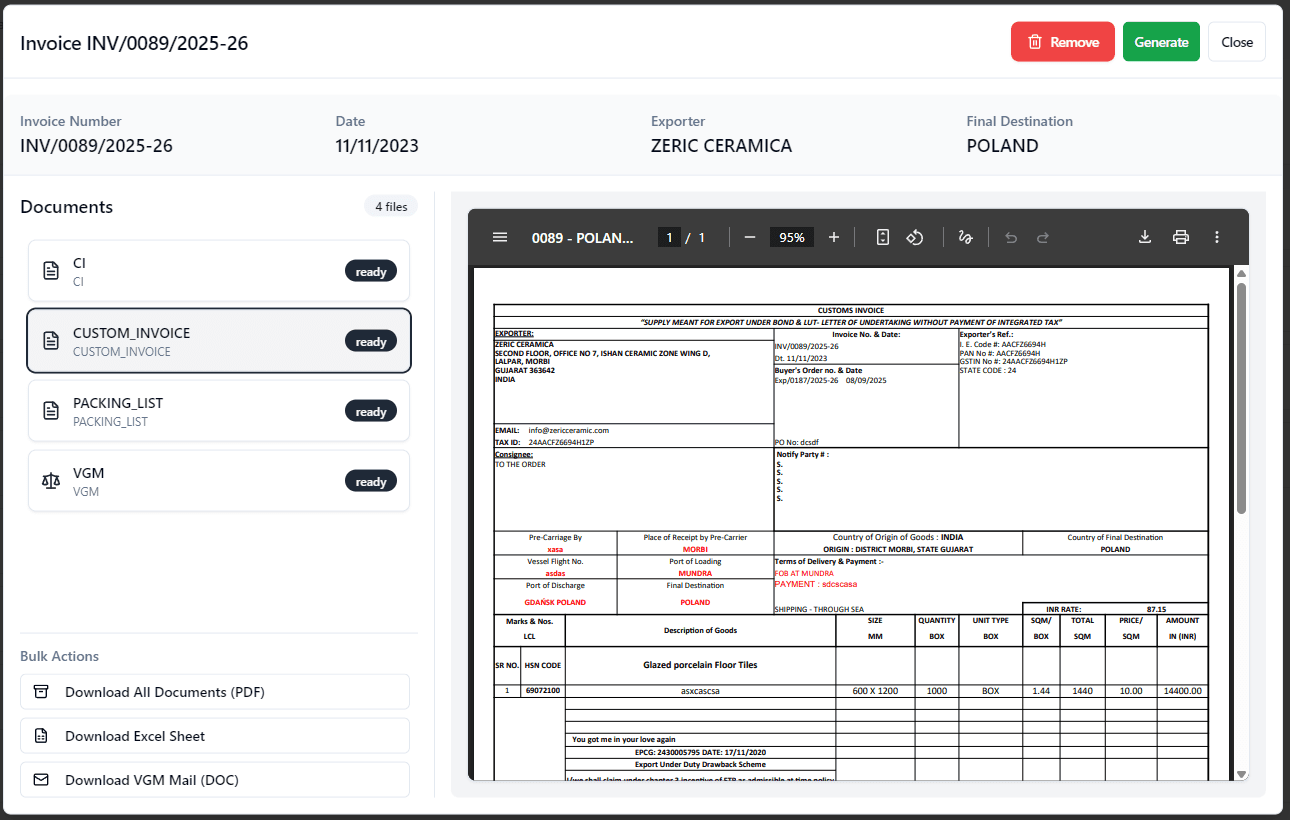Download the PDF via toolbar icon

1145,237
